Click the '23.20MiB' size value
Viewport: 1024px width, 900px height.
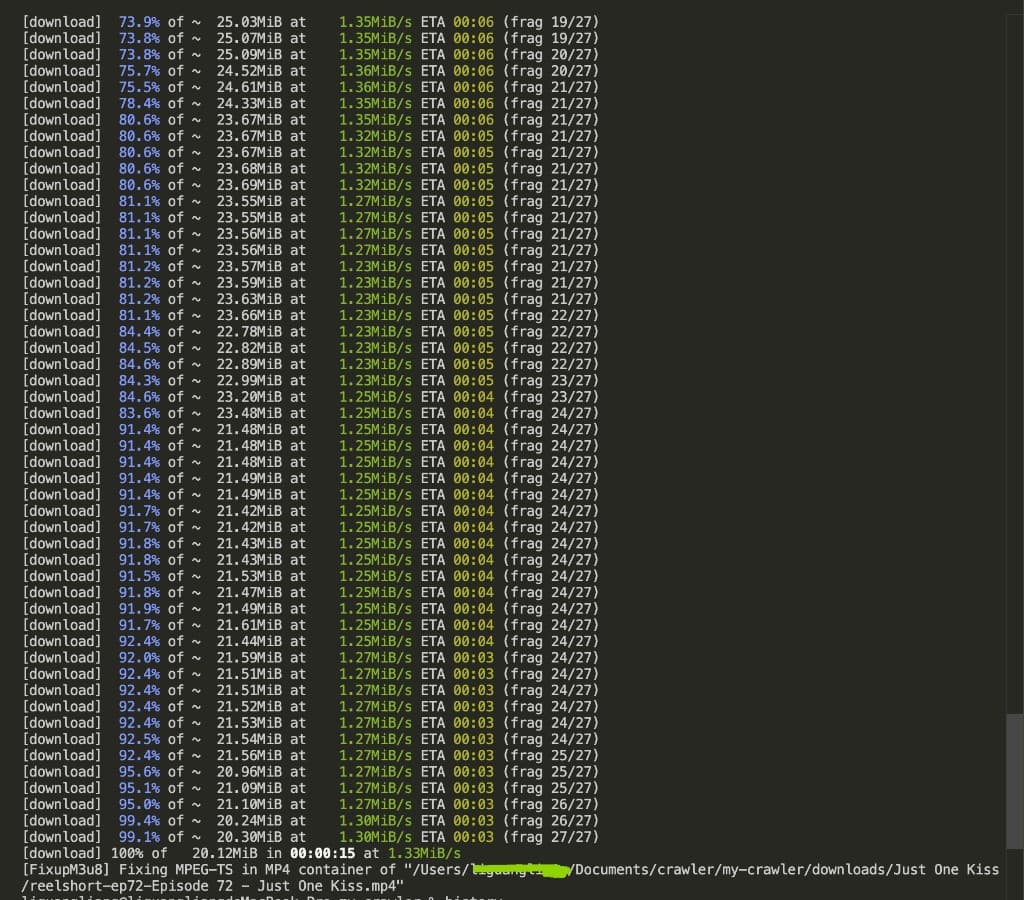click(249, 397)
